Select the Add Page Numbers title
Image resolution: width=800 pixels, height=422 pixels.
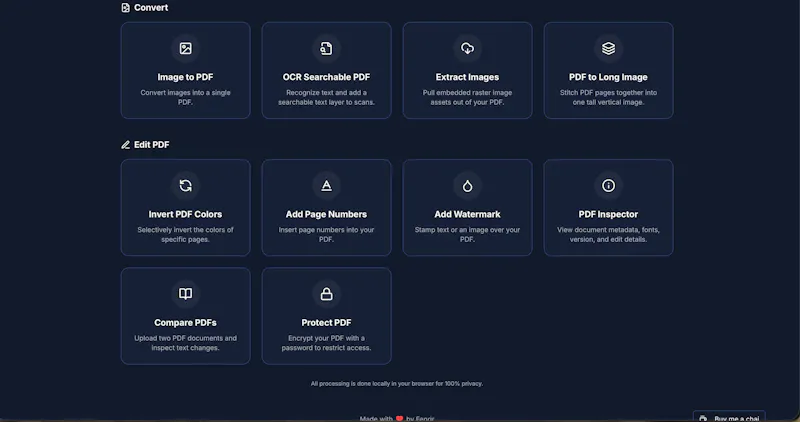pyautogui.click(x=326, y=214)
